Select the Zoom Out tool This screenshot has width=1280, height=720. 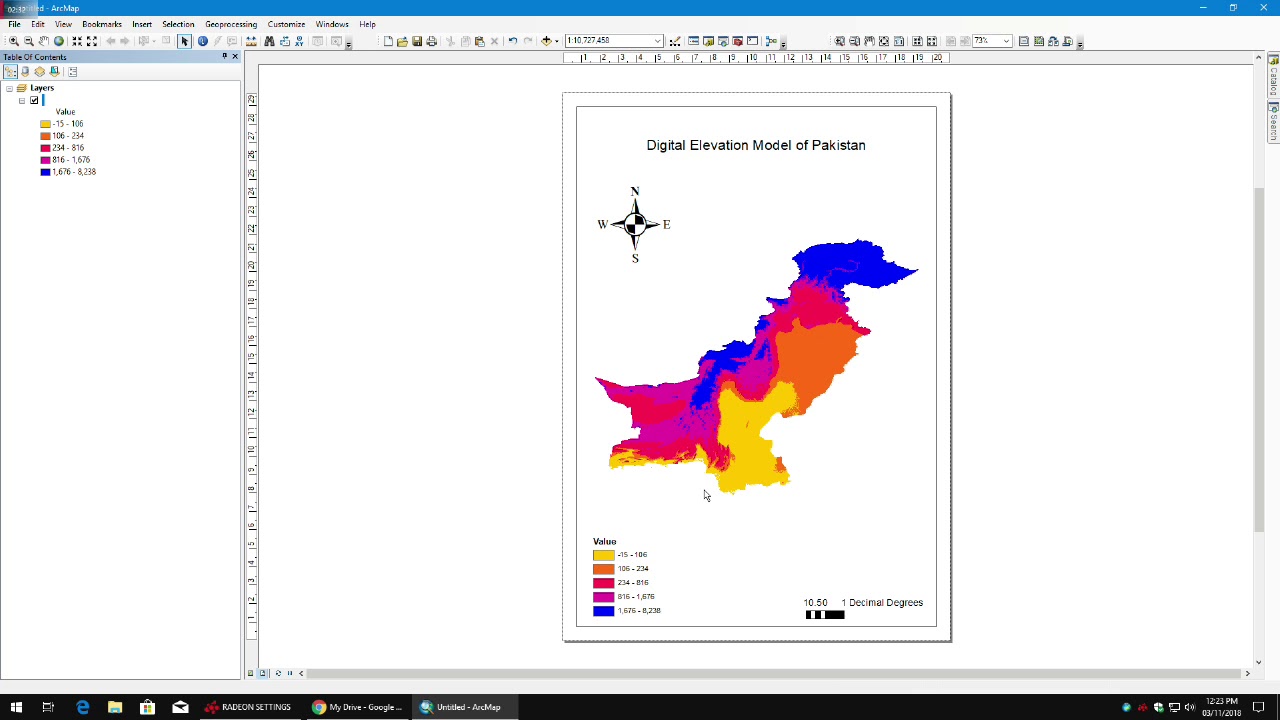29,41
